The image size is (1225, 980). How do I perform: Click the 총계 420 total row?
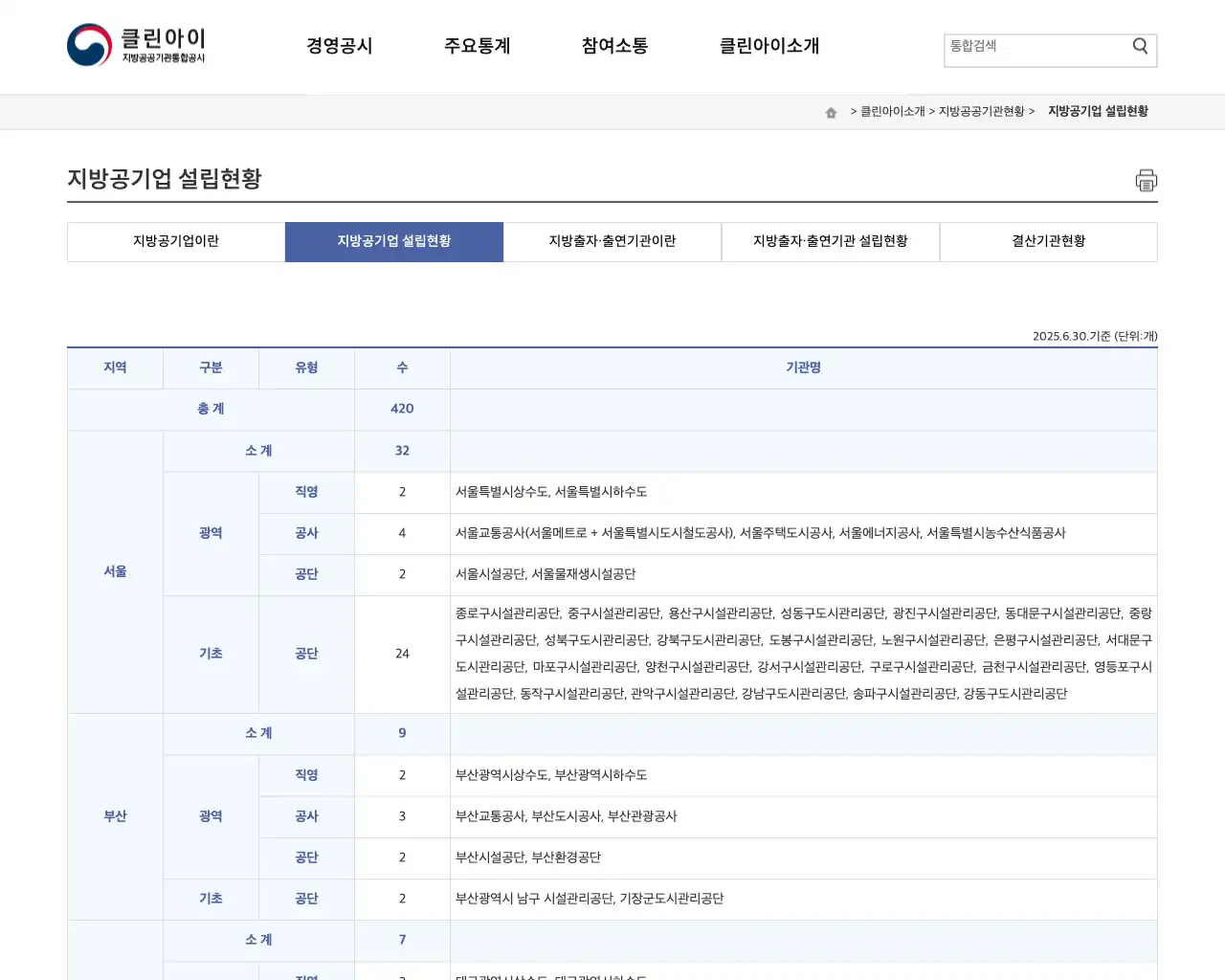402,409
